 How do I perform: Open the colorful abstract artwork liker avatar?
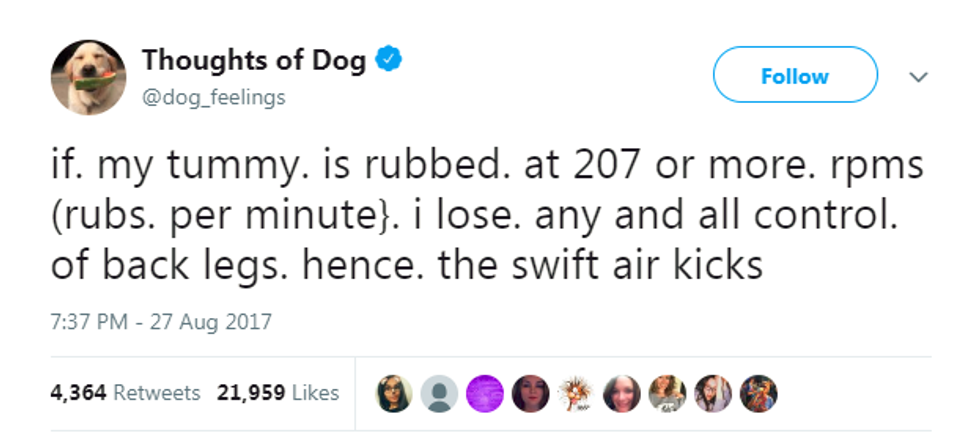pyautogui.click(x=757, y=393)
